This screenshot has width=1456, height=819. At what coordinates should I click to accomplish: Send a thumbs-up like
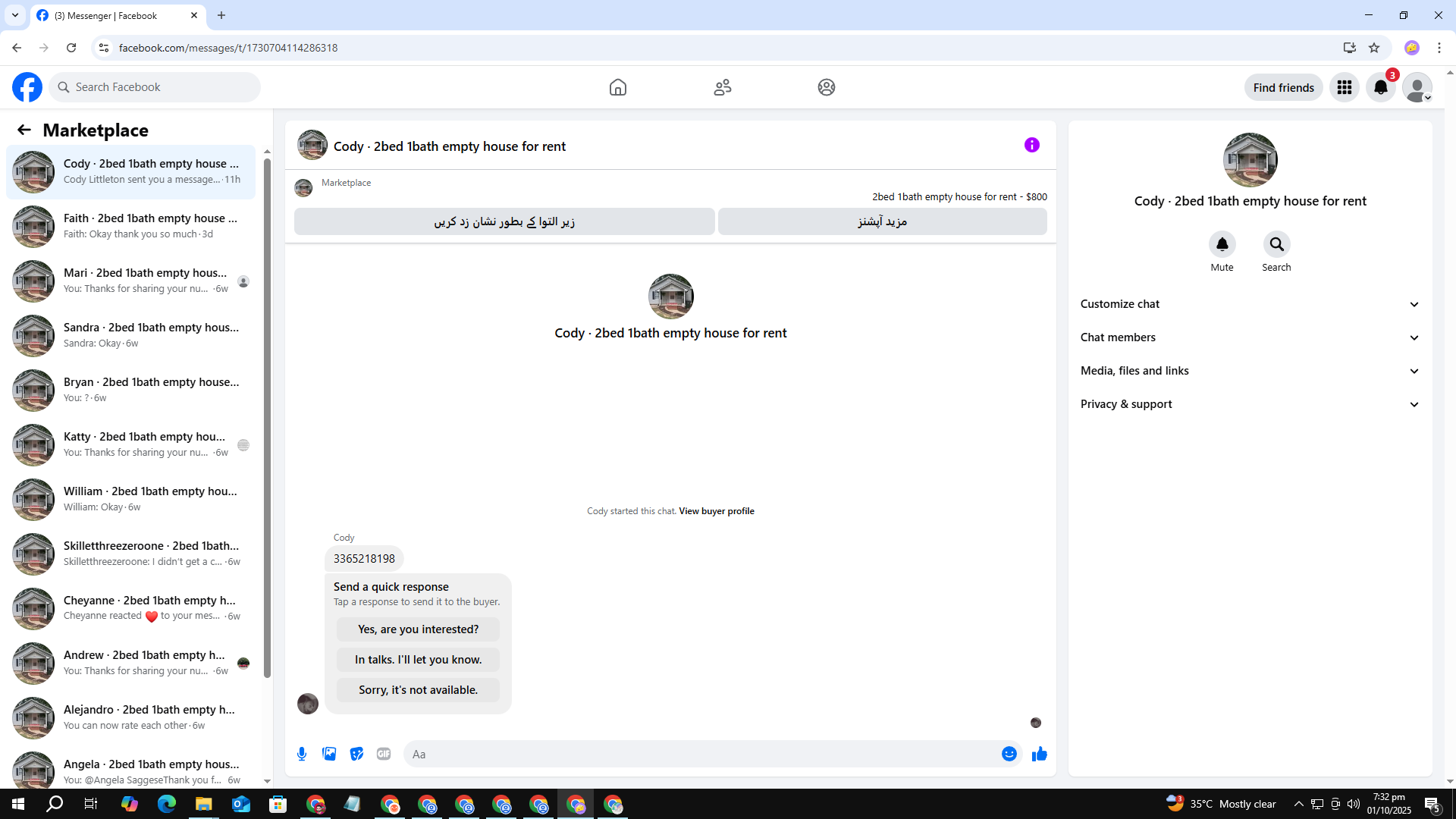pos(1040,754)
